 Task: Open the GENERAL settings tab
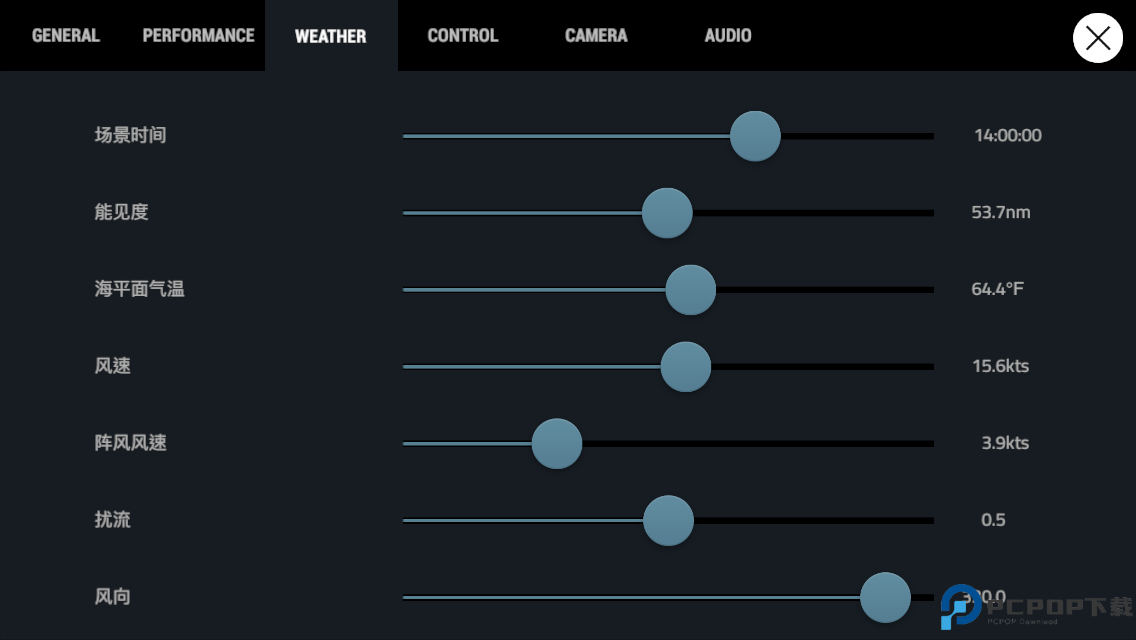66,36
